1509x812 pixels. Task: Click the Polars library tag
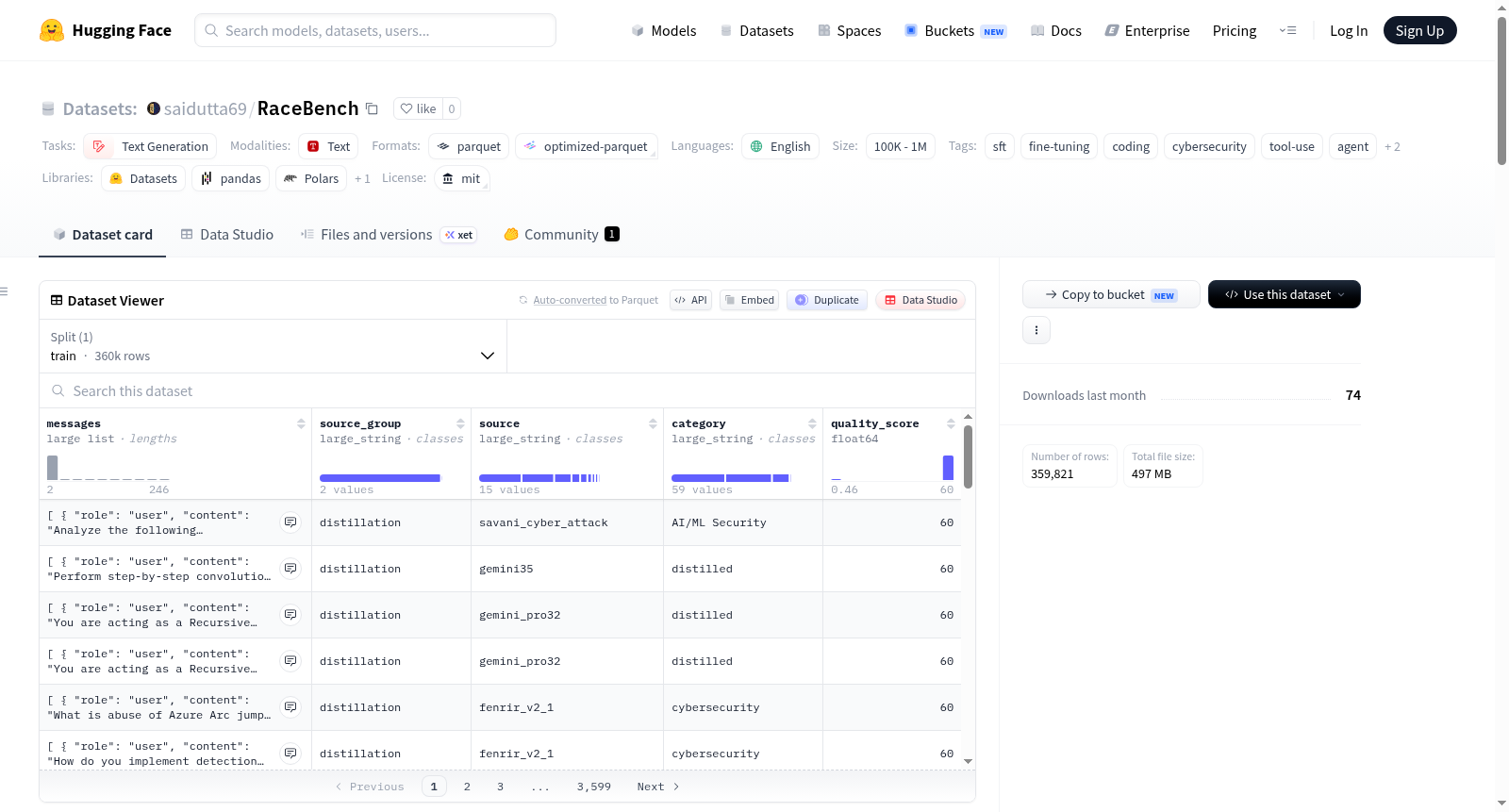(311, 178)
